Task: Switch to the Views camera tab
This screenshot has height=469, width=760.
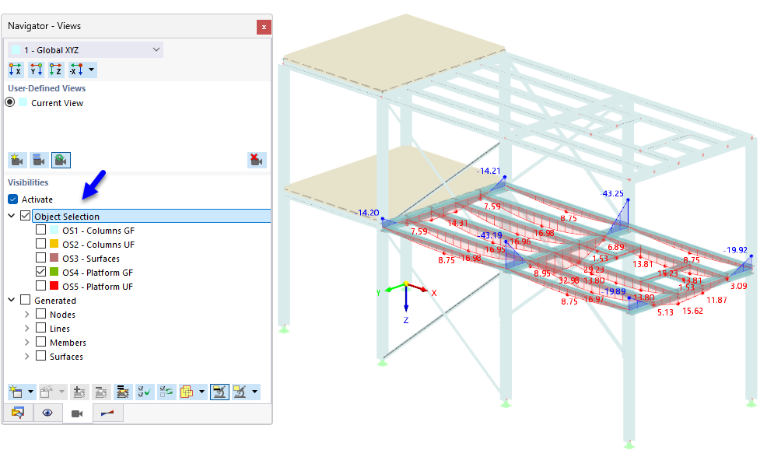Action: pyautogui.click(x=77, y=413)
